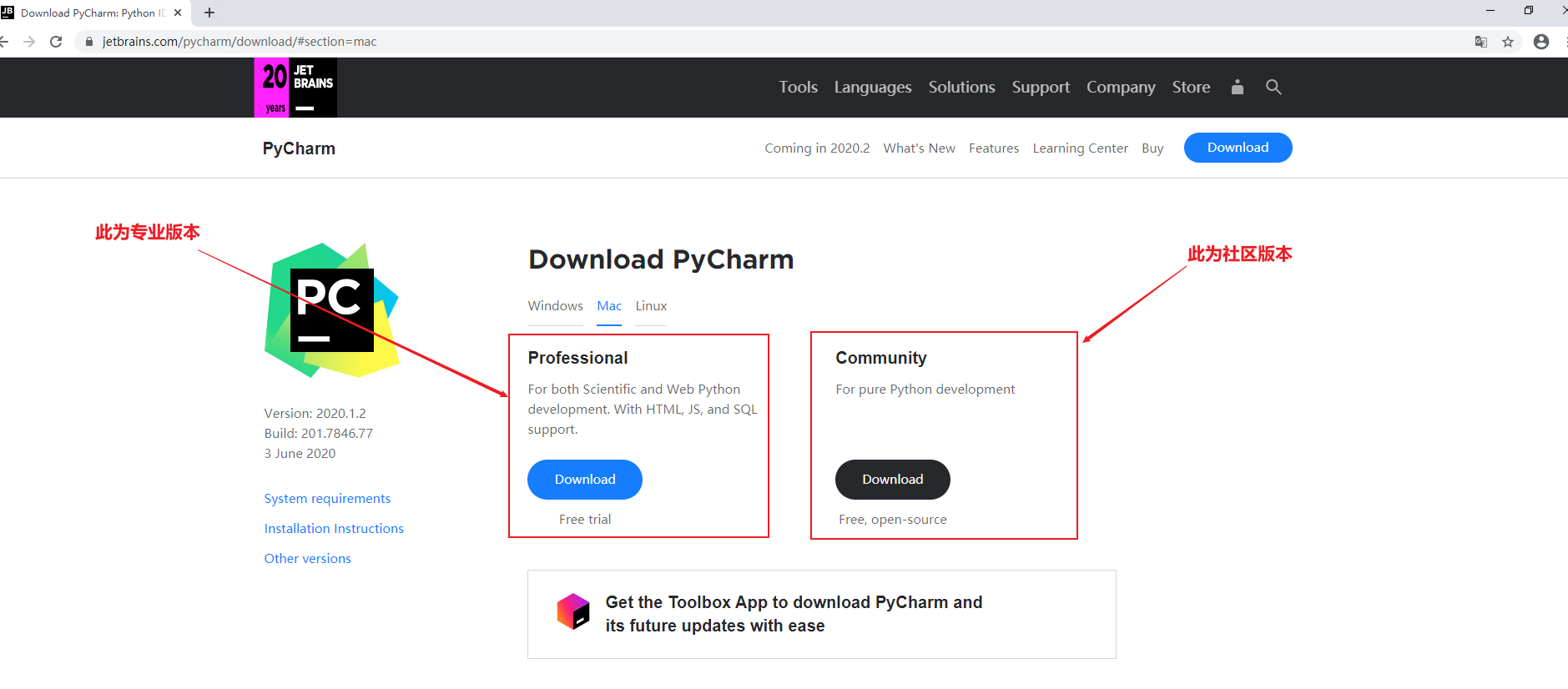The image size is (1568, 689).
Task: Open Installation Instructions link
Action: tap(334, 529)
